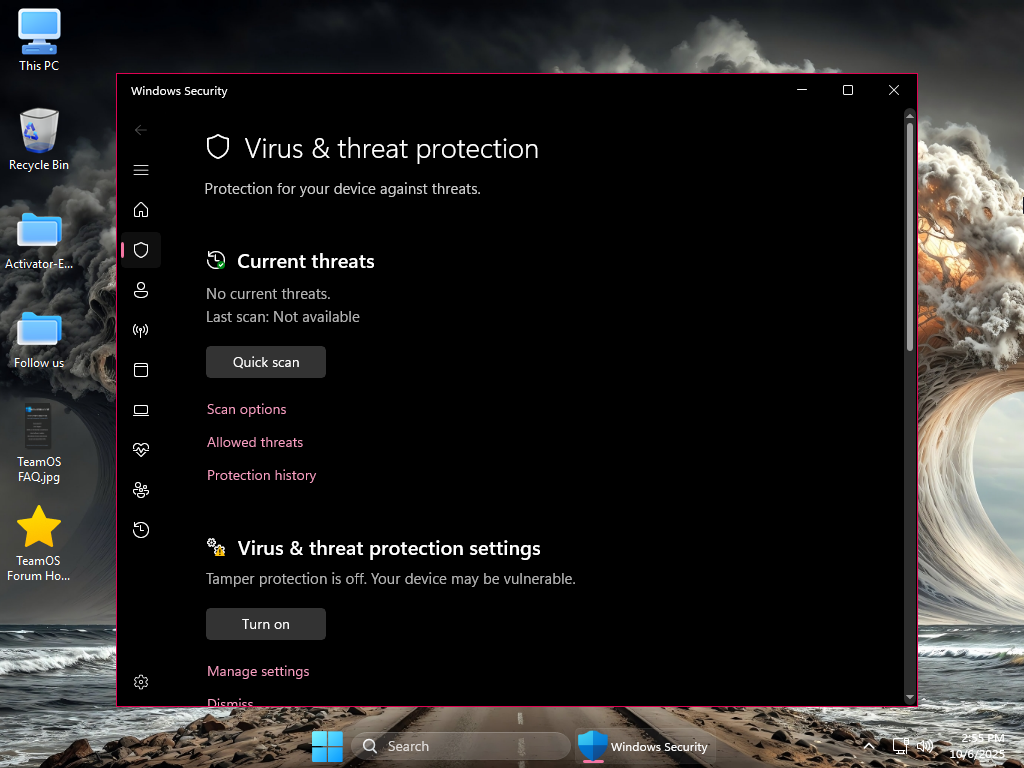The width and height of the screenshot is (1024, 768).
Task: Open the Protection history link
Action: (261, 475)
